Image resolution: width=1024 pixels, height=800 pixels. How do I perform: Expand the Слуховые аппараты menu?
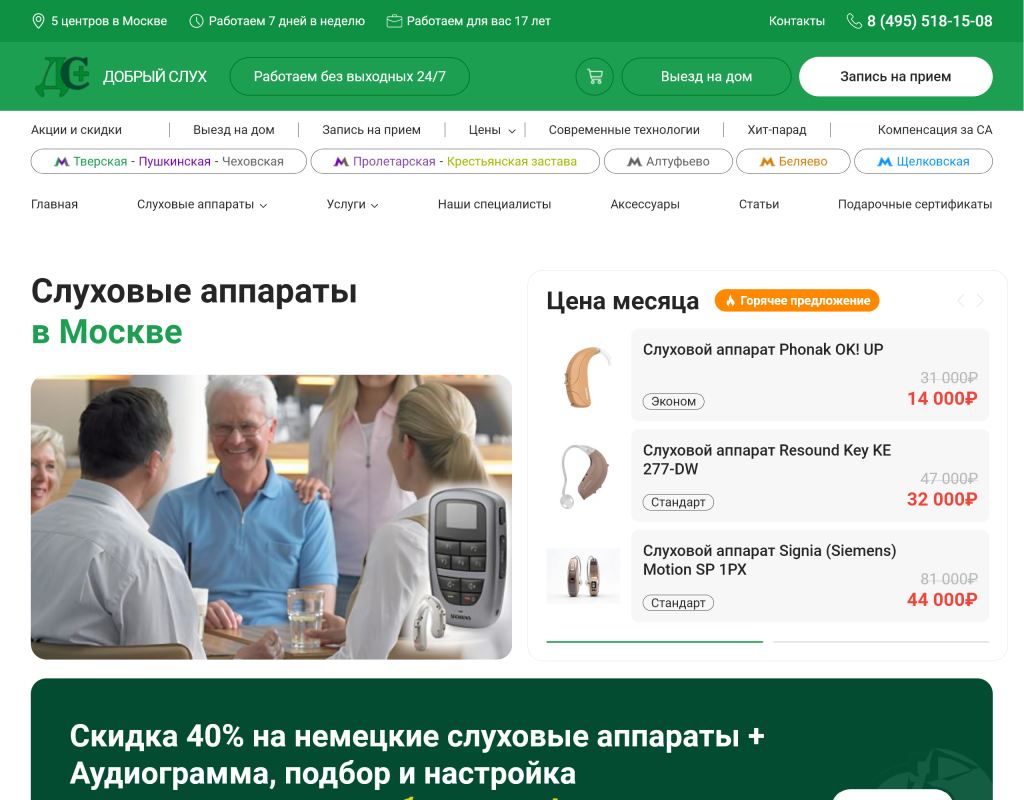tap(202, 204)
